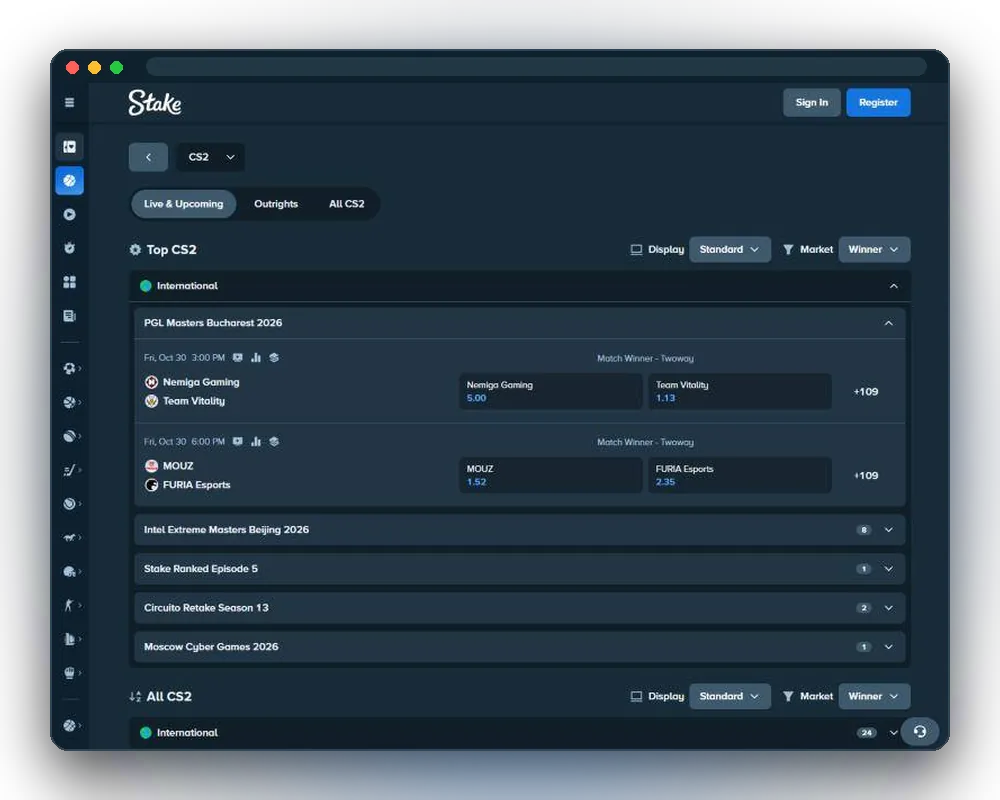Click the sort icon beside All CS2

(135, 697)
